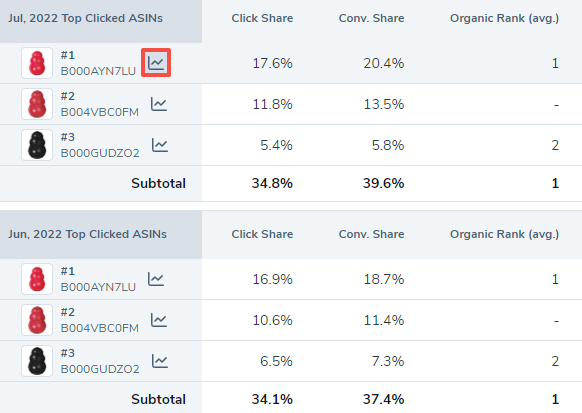582x413 pixels.
Task: Click June table Organic Rank (avg.) header
Action: (x=504, y=234)
